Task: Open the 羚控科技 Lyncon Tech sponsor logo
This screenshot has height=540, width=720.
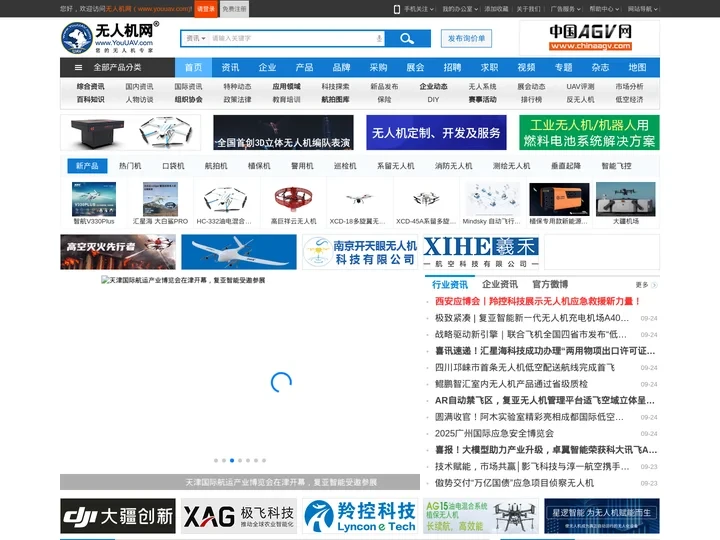Action: (360, 516)
